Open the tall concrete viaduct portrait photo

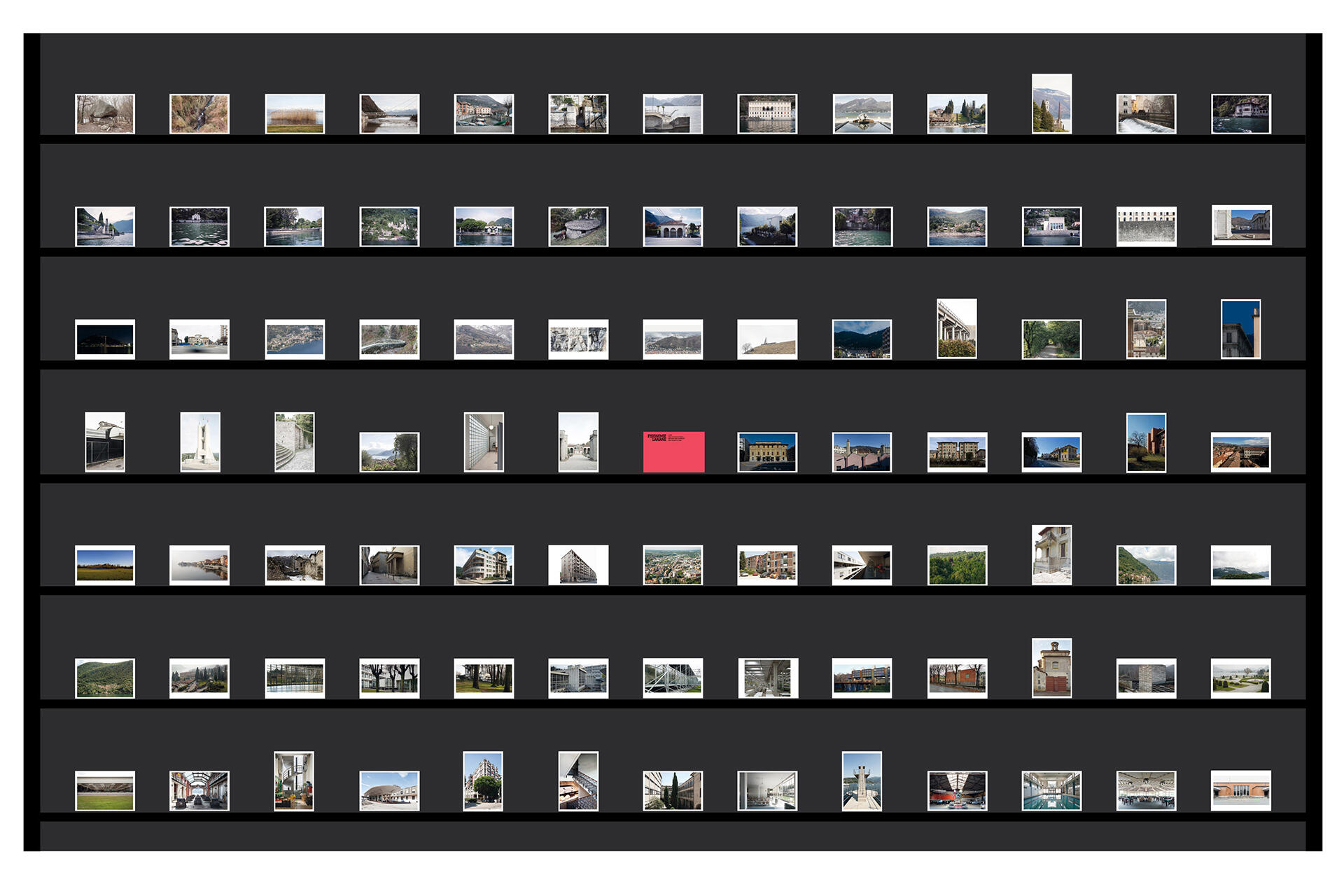coord(957,329)
